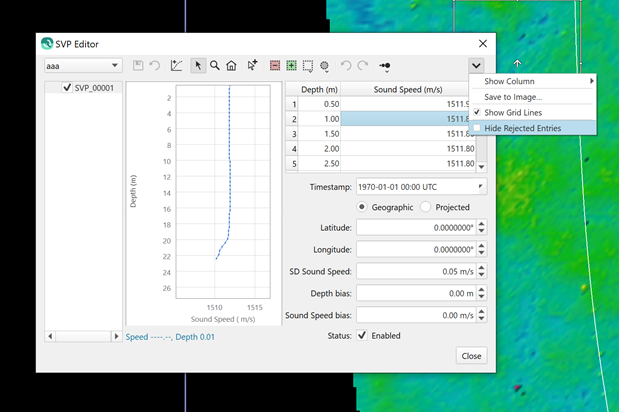The width and height of the screenshot is (619, 412).
Task: Enable Hide Rejected Entries option
Action: (x=522, y=128)
